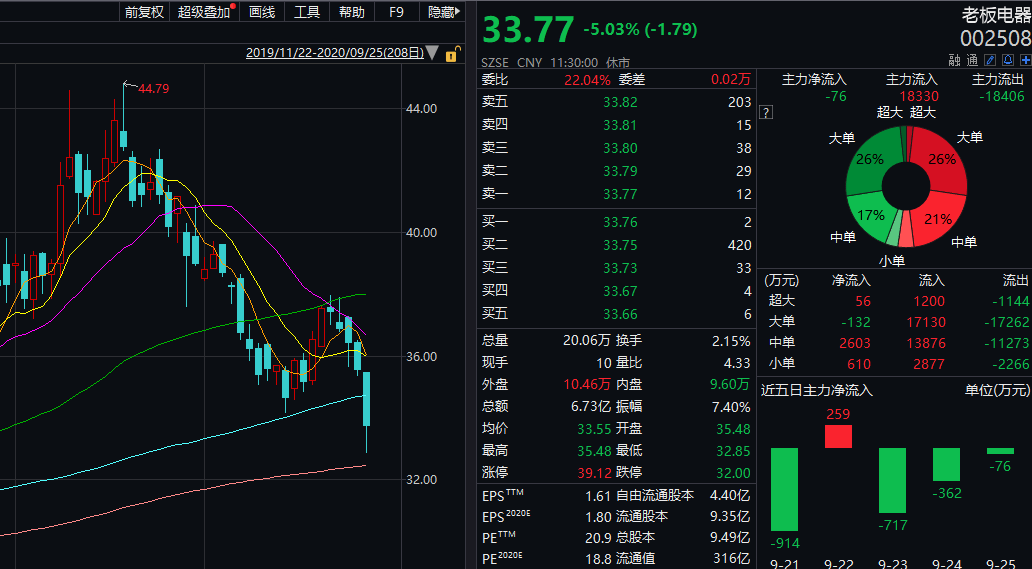Add stock with the blue plus icon
Image resolution: width=1032 pixels, height=569 pixels.
point(1025,61)
